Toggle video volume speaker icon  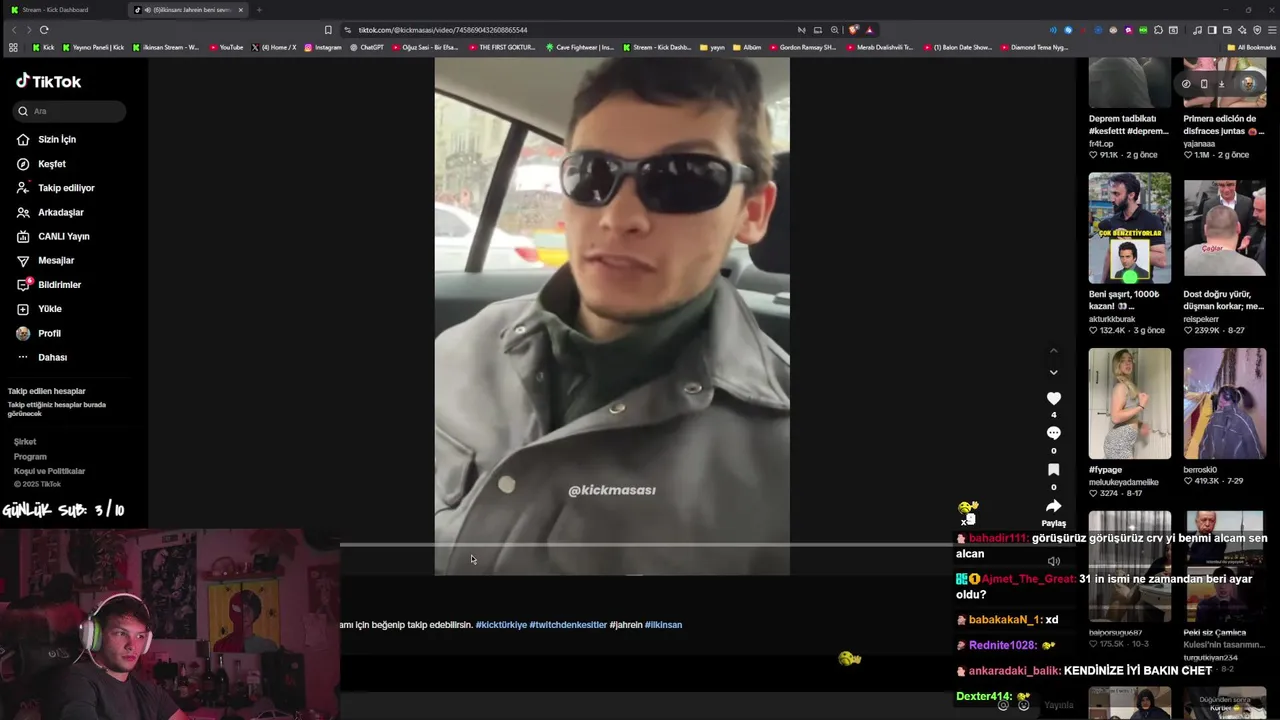1053,561
